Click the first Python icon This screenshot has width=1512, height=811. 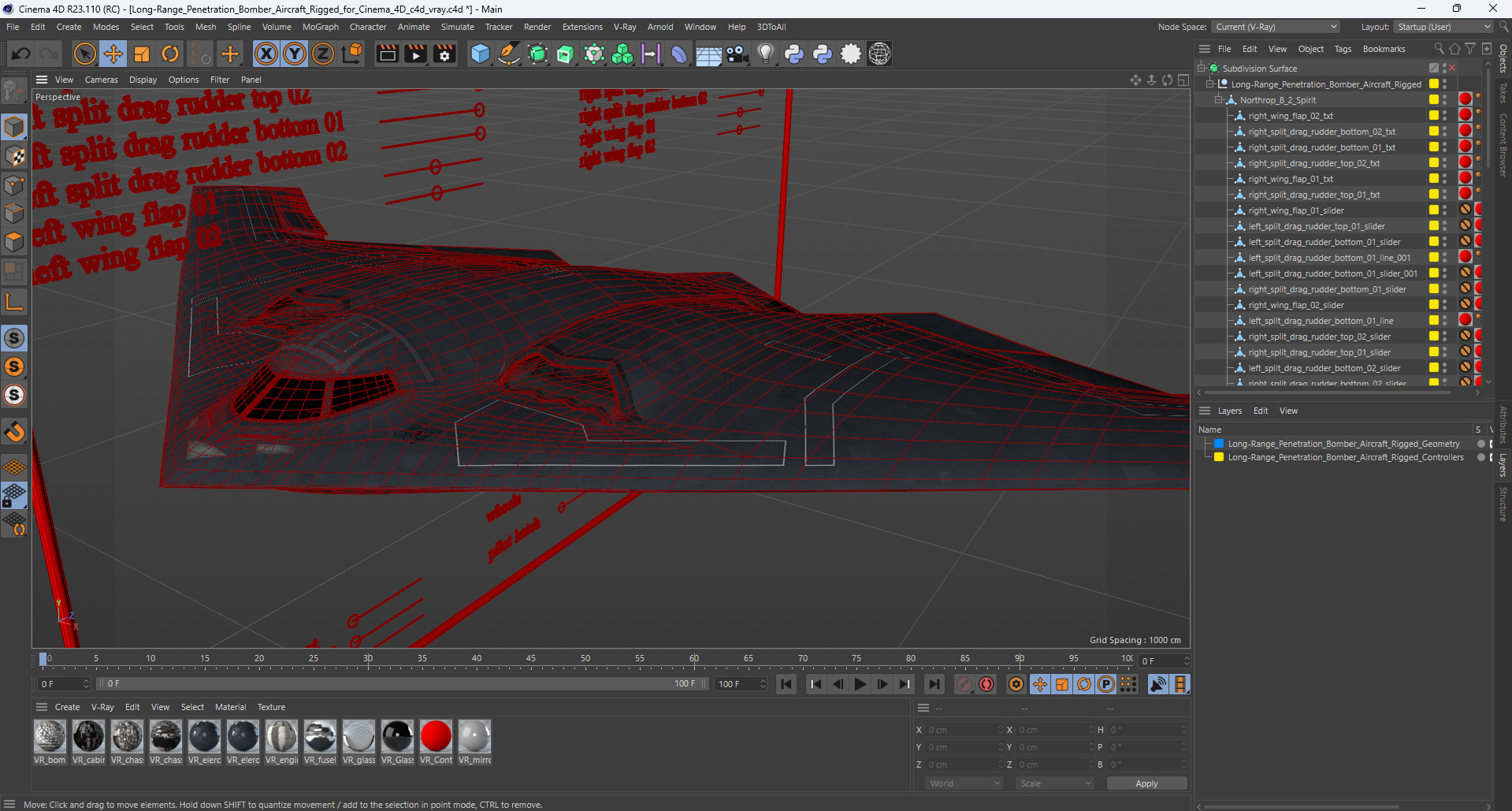794,54
